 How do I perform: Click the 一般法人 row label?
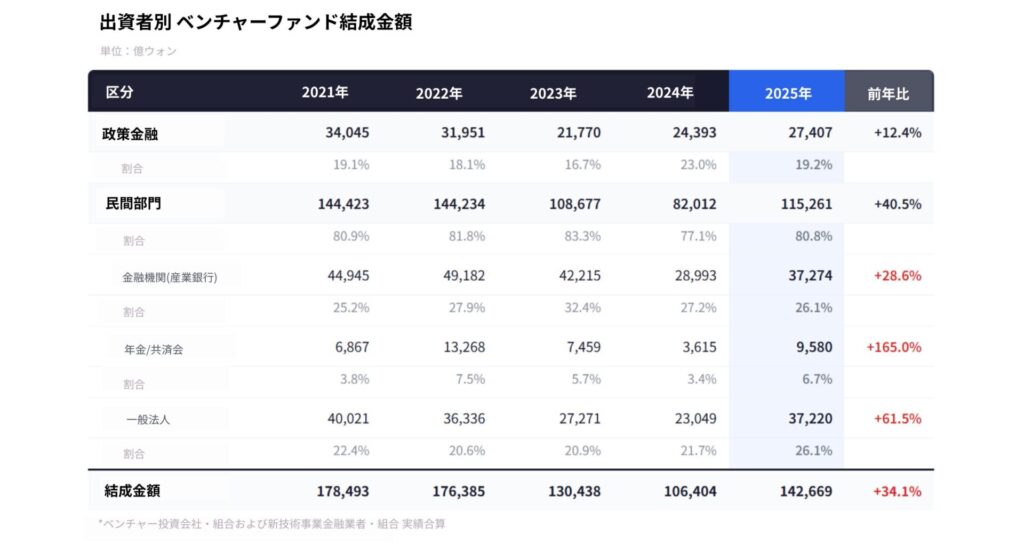[148, 419]
